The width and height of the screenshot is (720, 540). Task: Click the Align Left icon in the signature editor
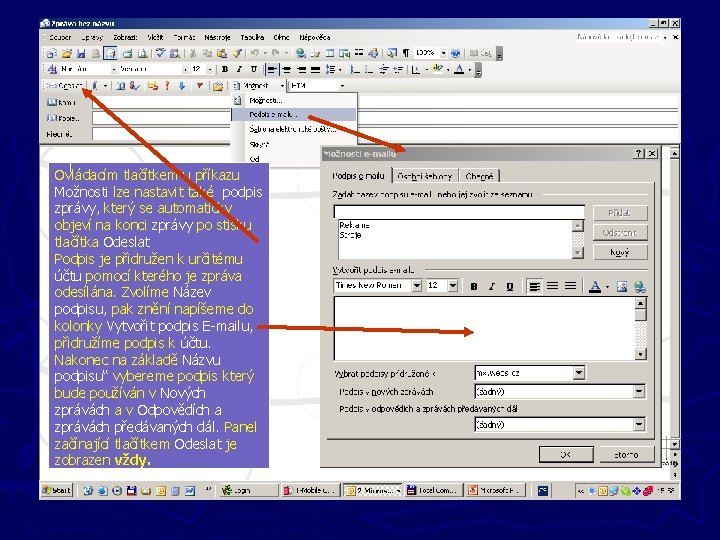click(x=534, y=287)
